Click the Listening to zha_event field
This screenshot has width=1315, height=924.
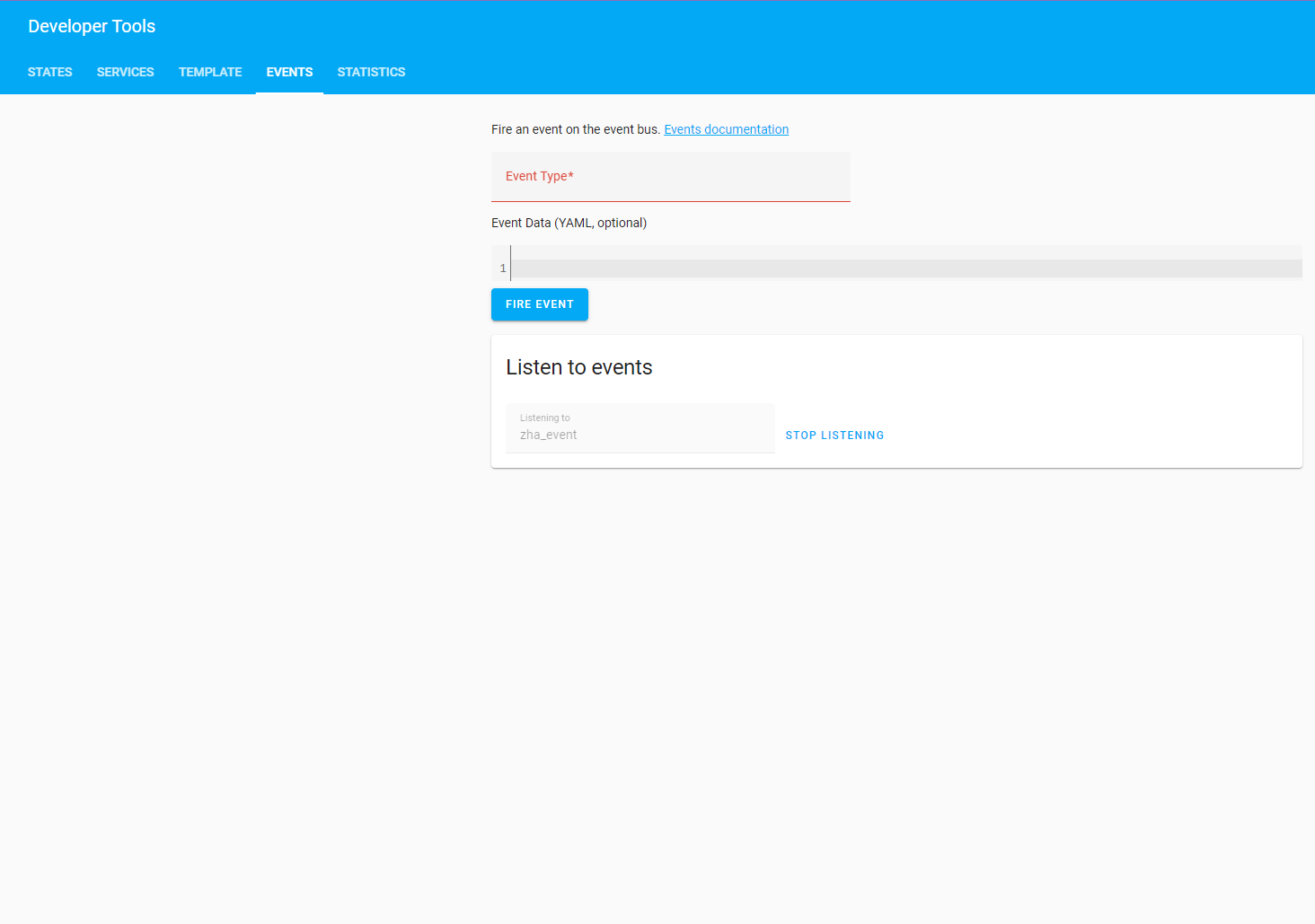click(640, 428)
